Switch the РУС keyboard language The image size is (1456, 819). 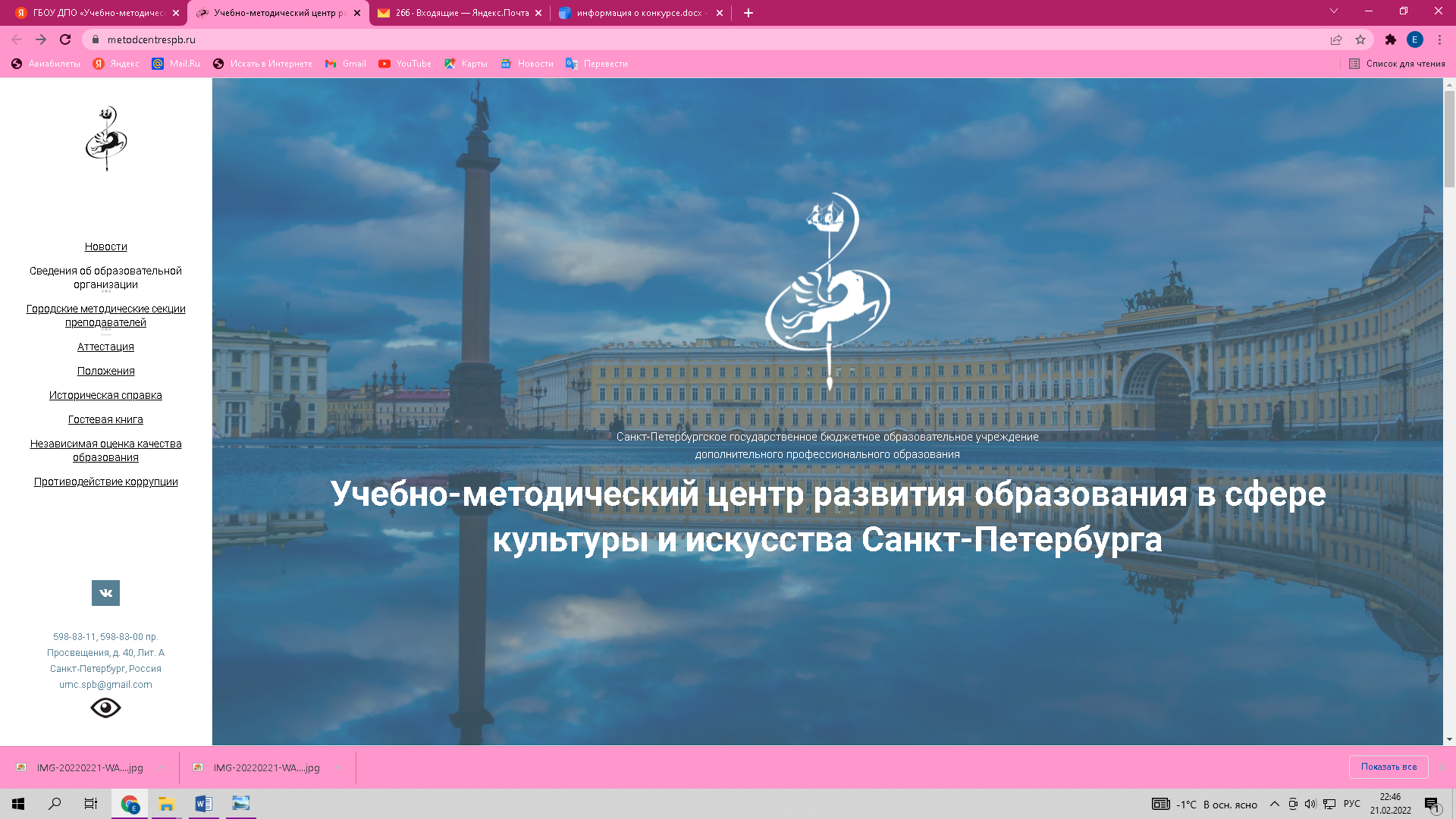pos(1351,804)
